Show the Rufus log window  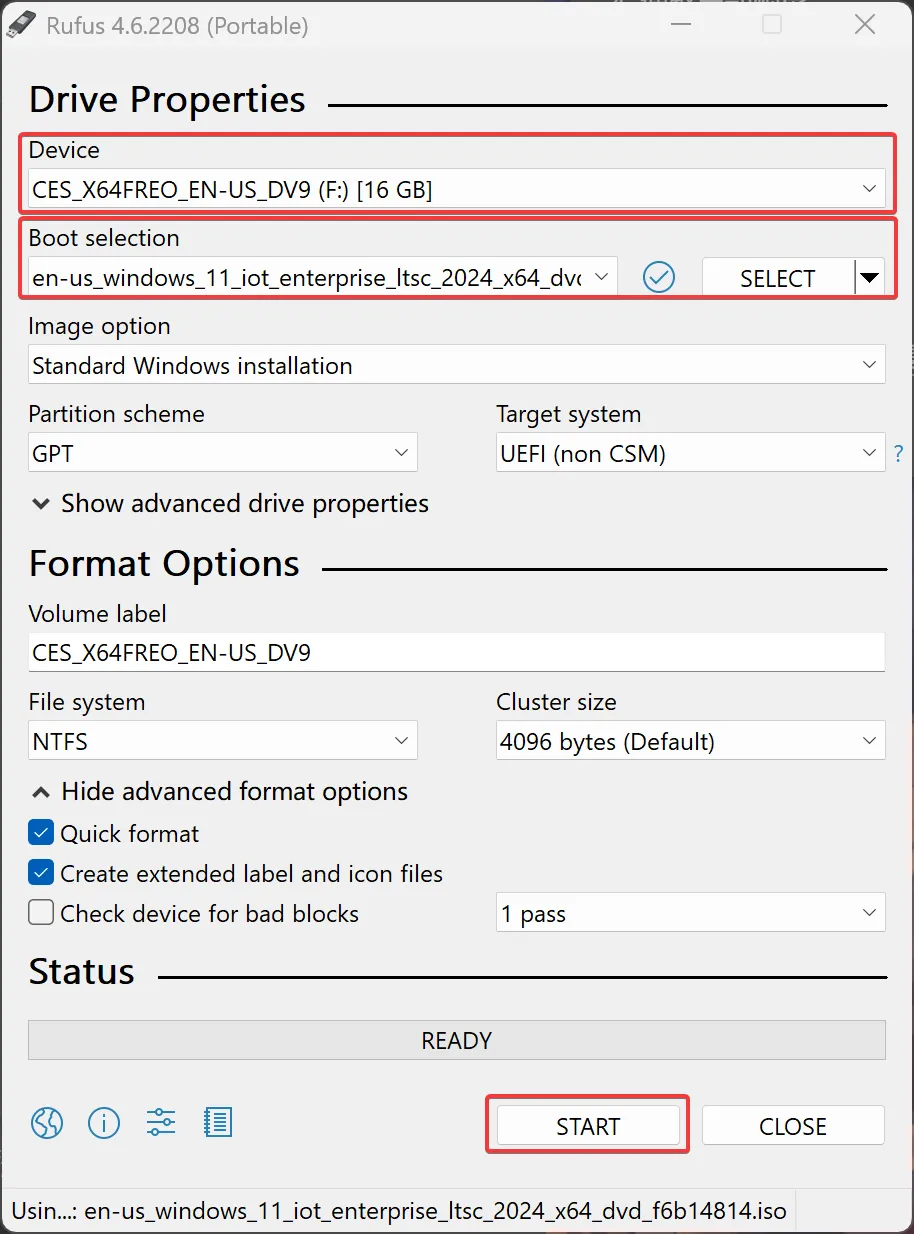[x=217, y=1123]
